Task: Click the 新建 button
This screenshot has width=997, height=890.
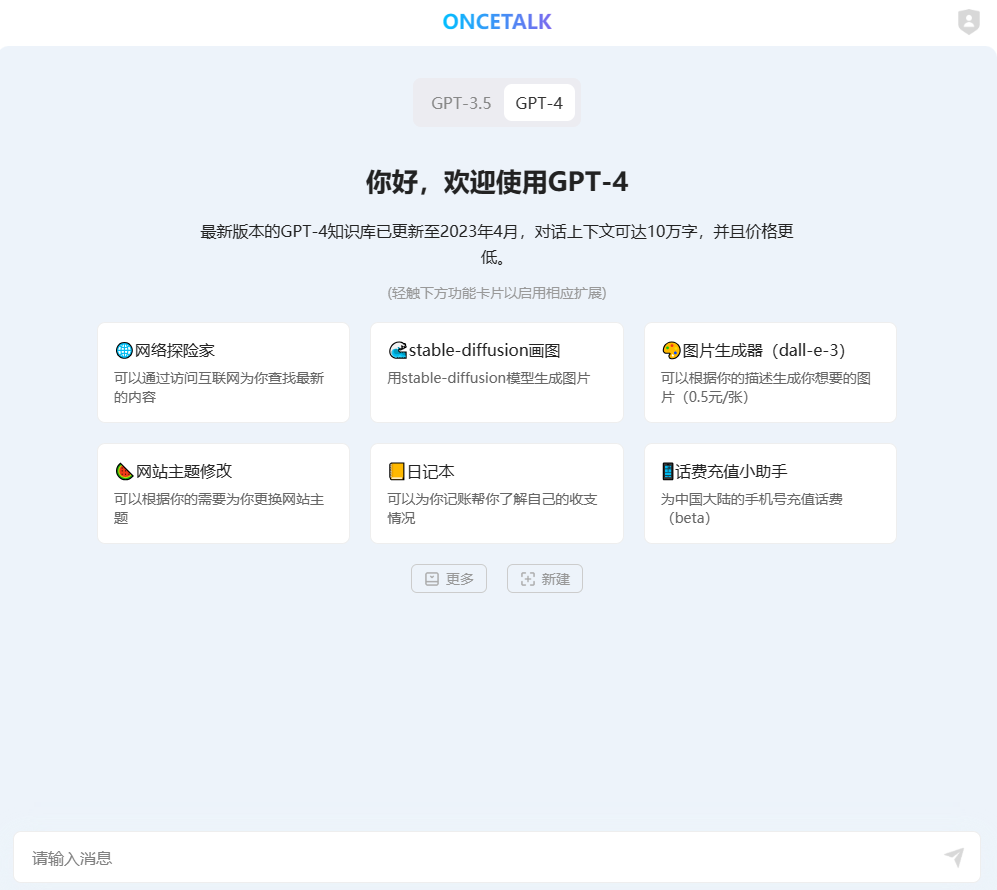Action: pyautogui.click(x=545, y=578)
